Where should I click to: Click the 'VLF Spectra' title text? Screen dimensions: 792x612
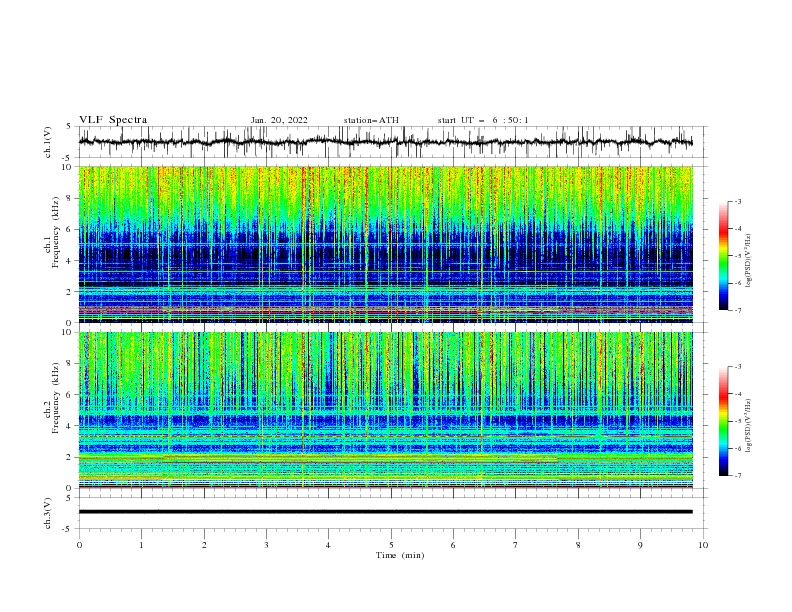click(x=113, y=120)
